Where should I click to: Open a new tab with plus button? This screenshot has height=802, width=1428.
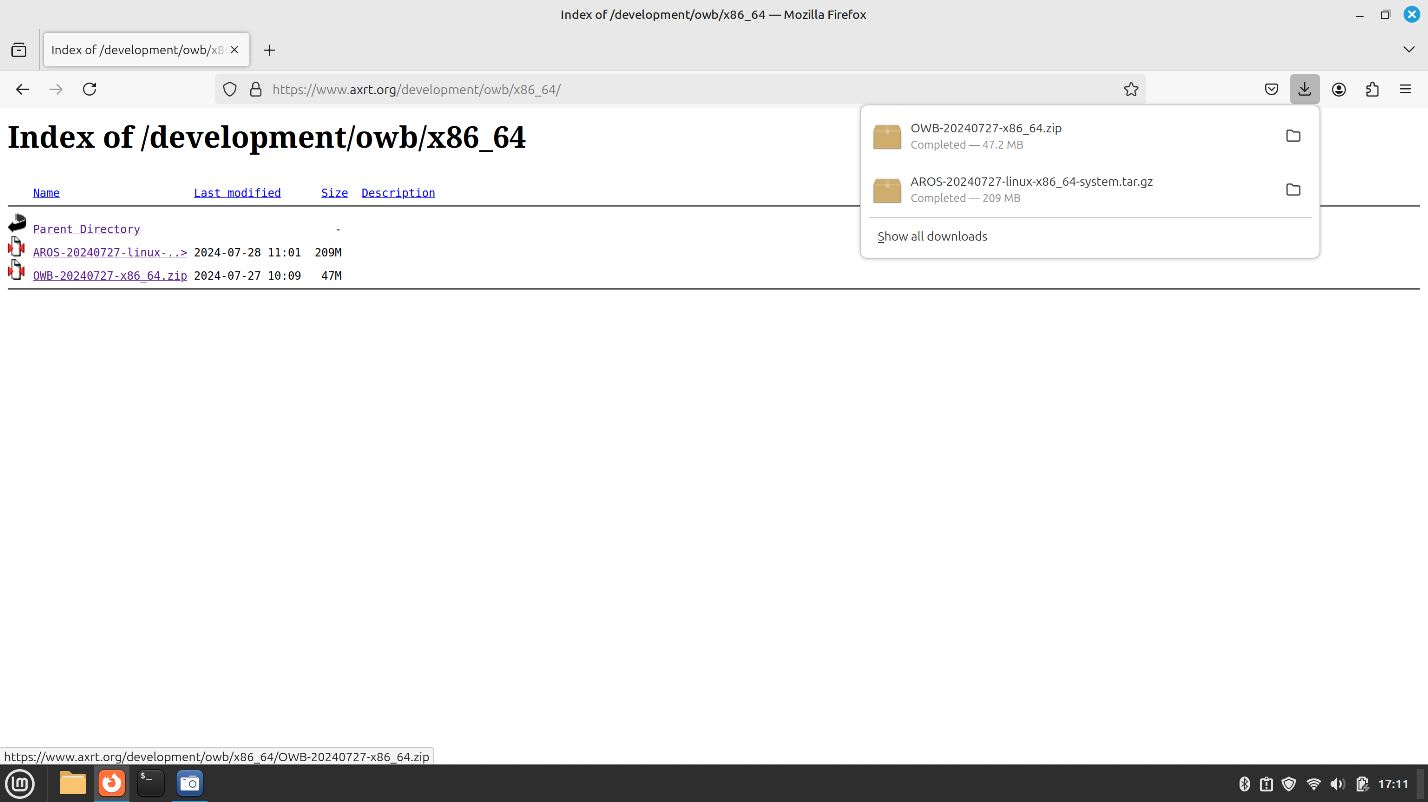(x=269, y=50)
